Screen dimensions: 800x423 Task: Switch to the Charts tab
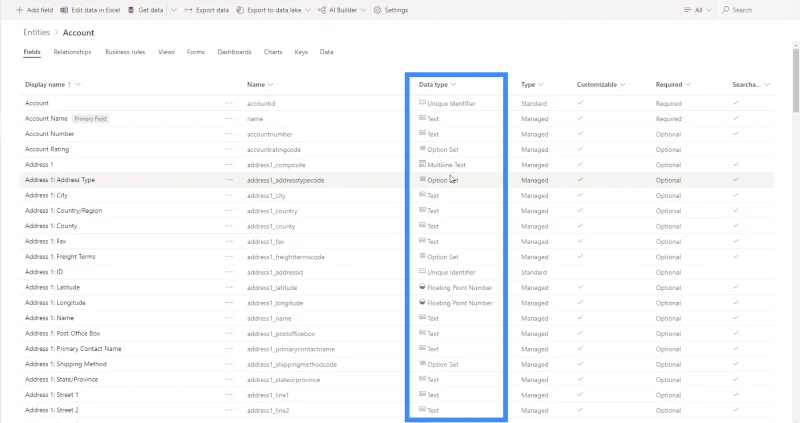pyautogui.click(x=273, y=52)
